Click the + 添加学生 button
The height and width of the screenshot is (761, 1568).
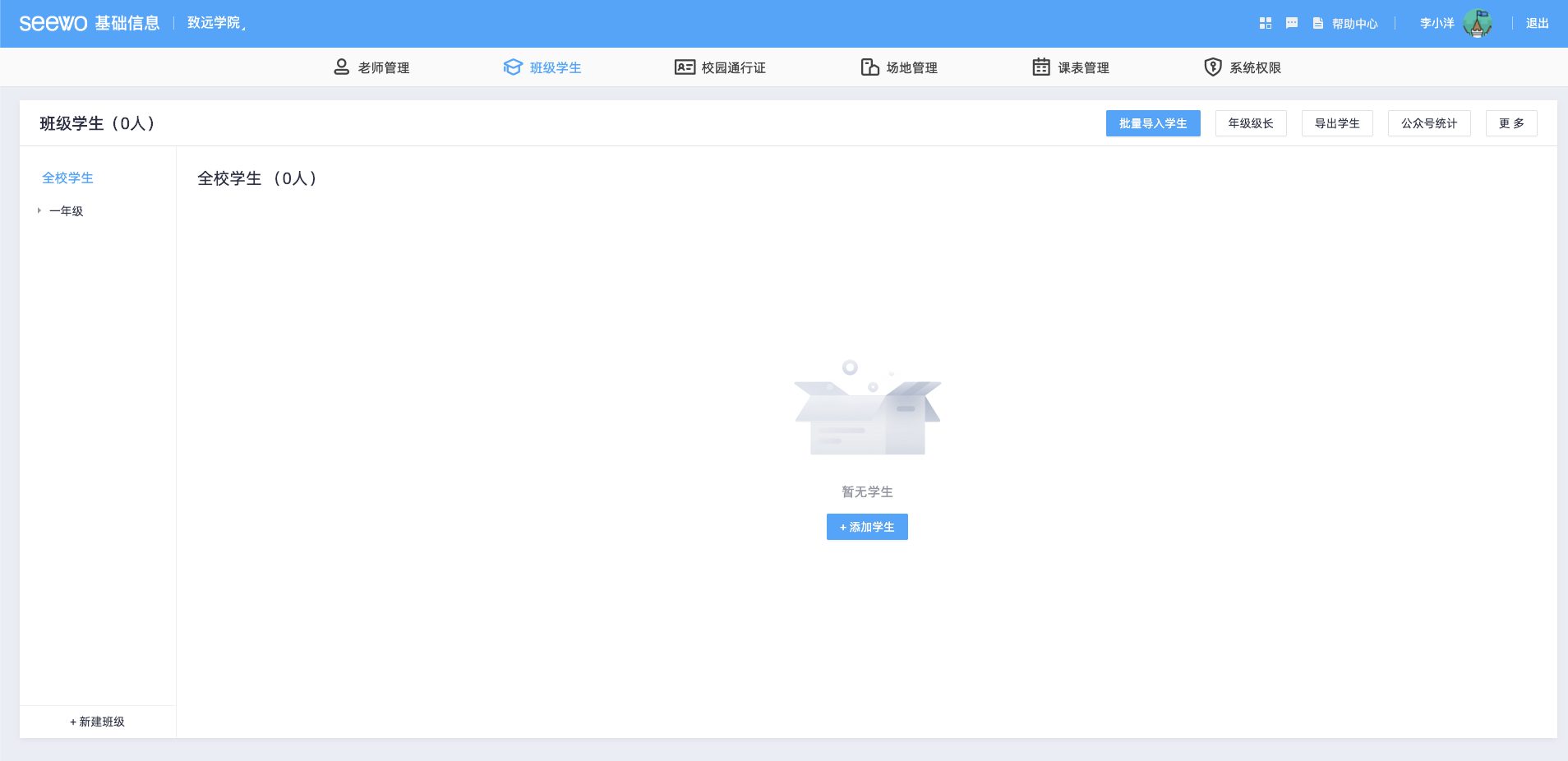coord(867,527)
